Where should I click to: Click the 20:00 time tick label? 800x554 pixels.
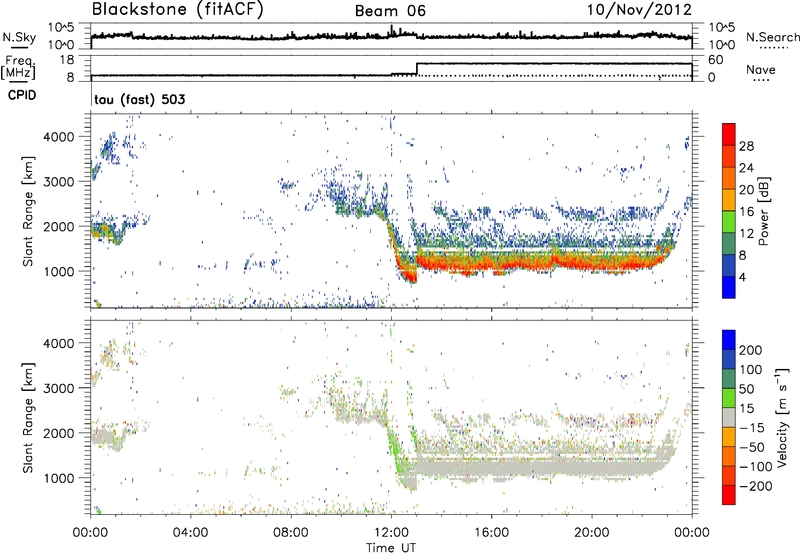(x=592, y=533)
